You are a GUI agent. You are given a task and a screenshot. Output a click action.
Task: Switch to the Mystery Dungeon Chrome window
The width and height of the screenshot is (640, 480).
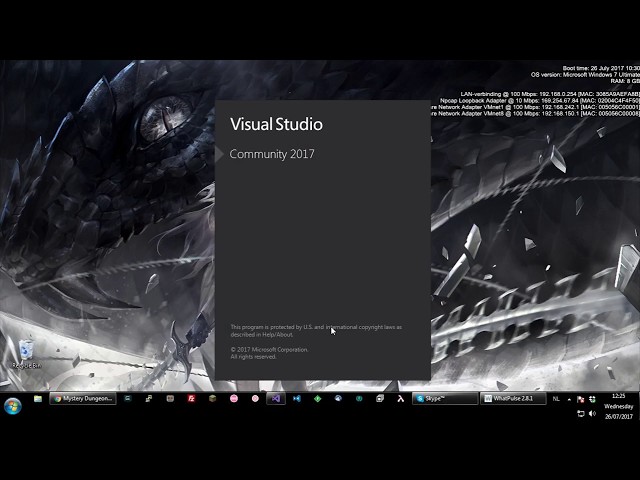click(83, 398)
